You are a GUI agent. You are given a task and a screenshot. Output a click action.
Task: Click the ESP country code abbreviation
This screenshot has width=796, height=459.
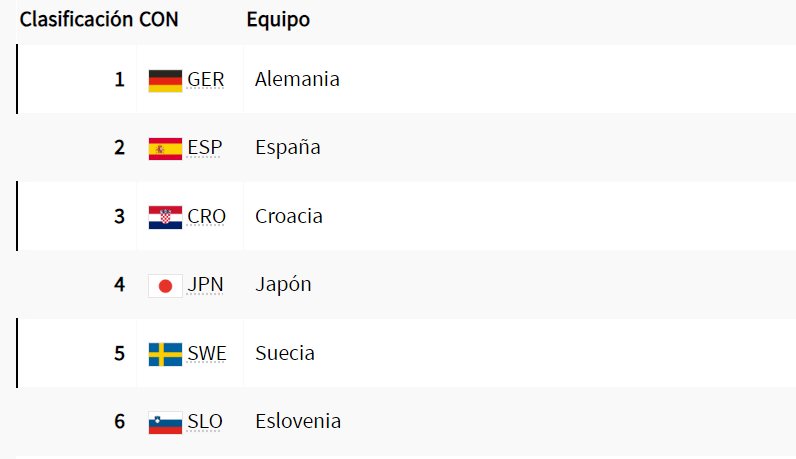point(205,148)
